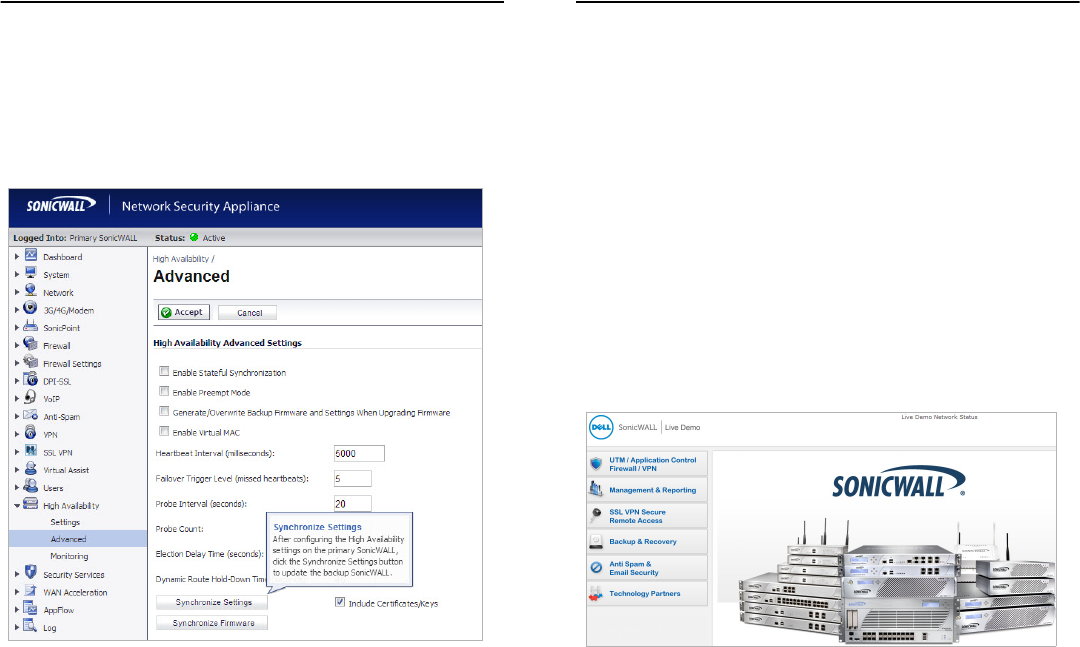The width and height of the screenshot is (1080, 647).
Task: Click the SonicPoint access point icon
Action: click(31, 326)
